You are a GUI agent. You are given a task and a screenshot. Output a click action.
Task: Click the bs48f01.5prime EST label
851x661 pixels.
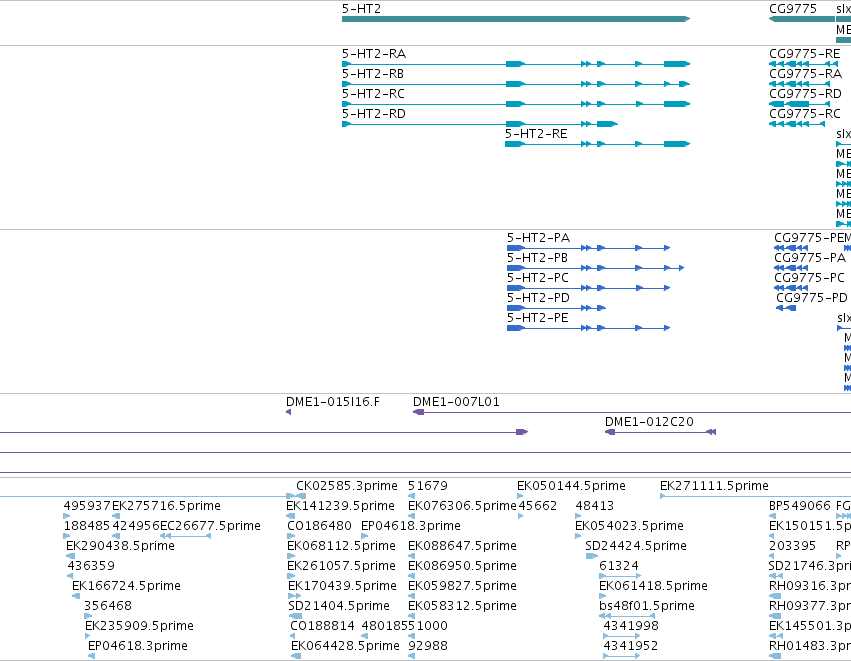pos(646,607)
